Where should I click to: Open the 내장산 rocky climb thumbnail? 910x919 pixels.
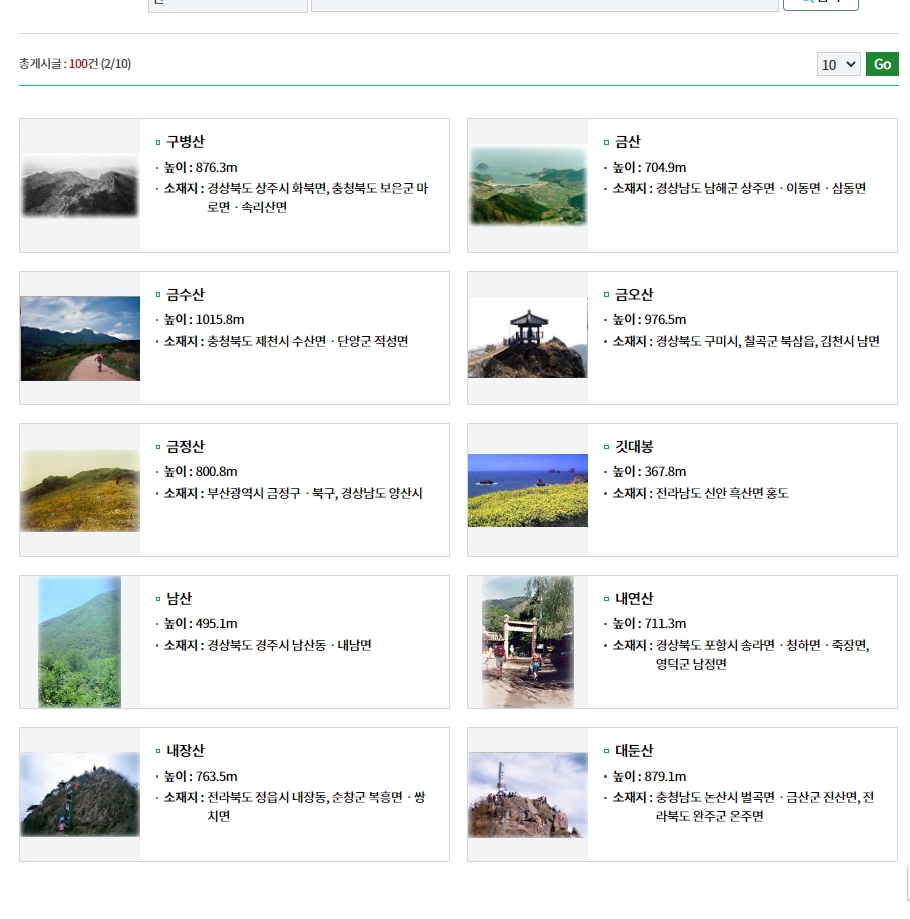[x=80, y=794]
